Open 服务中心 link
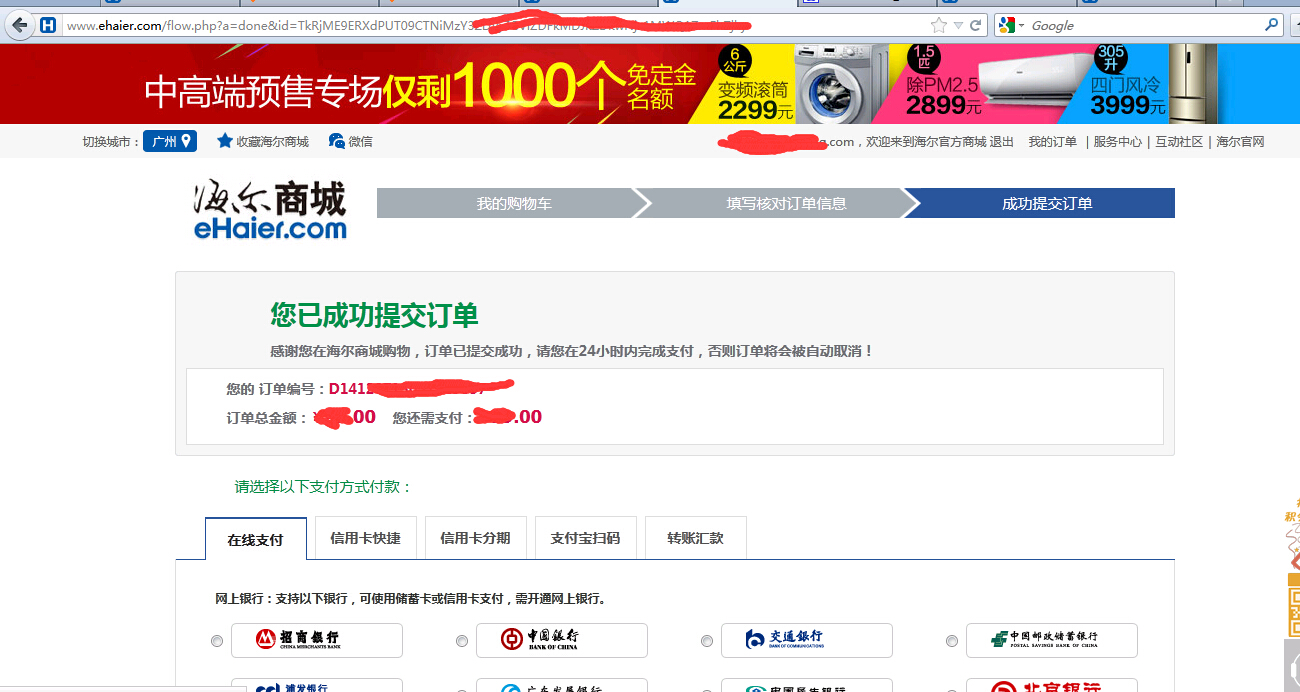Image resolution: width=1300 pixels, height=692 pixels. 1117,142
